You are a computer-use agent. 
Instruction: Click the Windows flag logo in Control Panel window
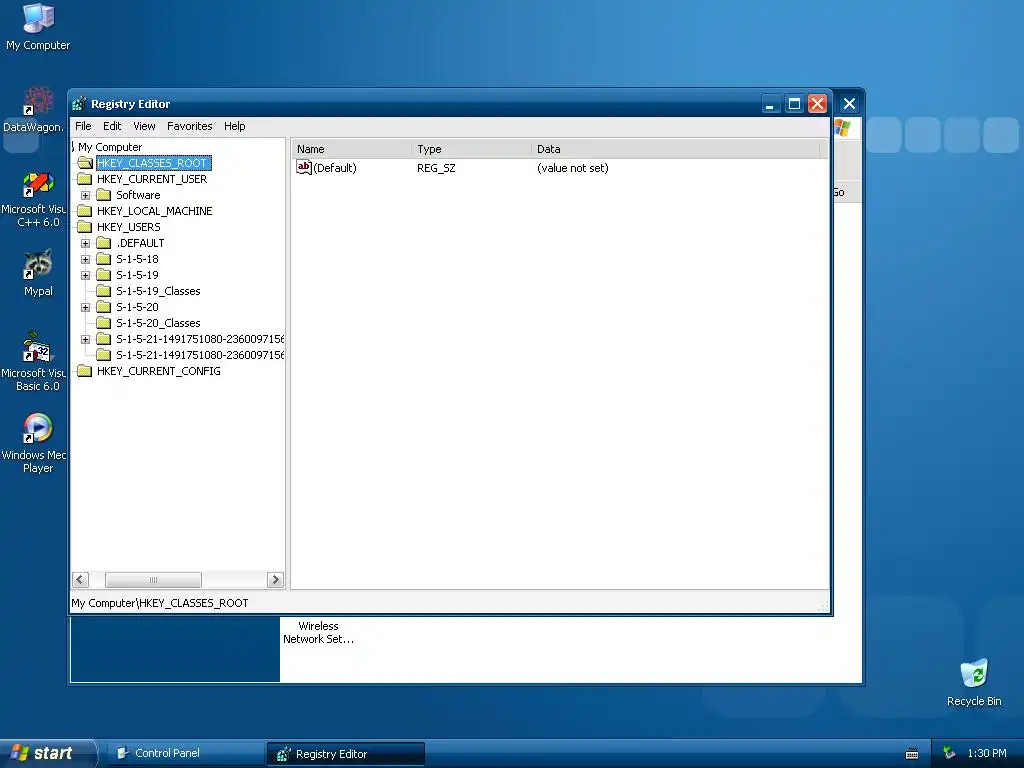842,127
